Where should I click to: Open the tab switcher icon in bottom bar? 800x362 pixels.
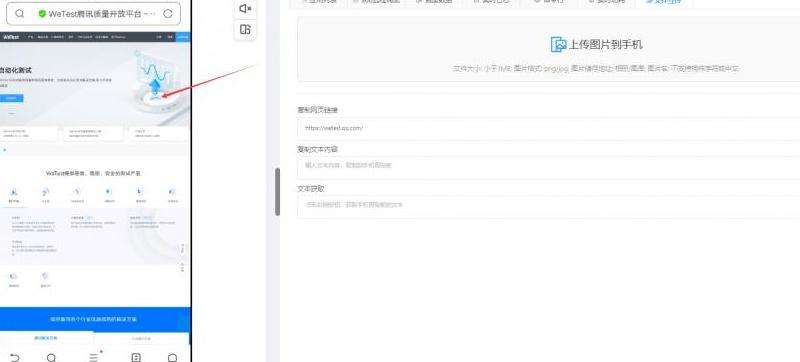pos(136,357)
